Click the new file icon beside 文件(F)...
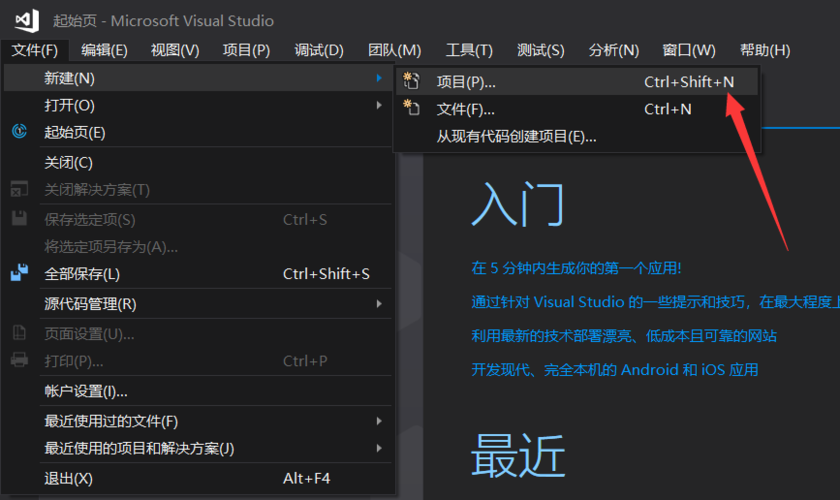 (411, 108)
